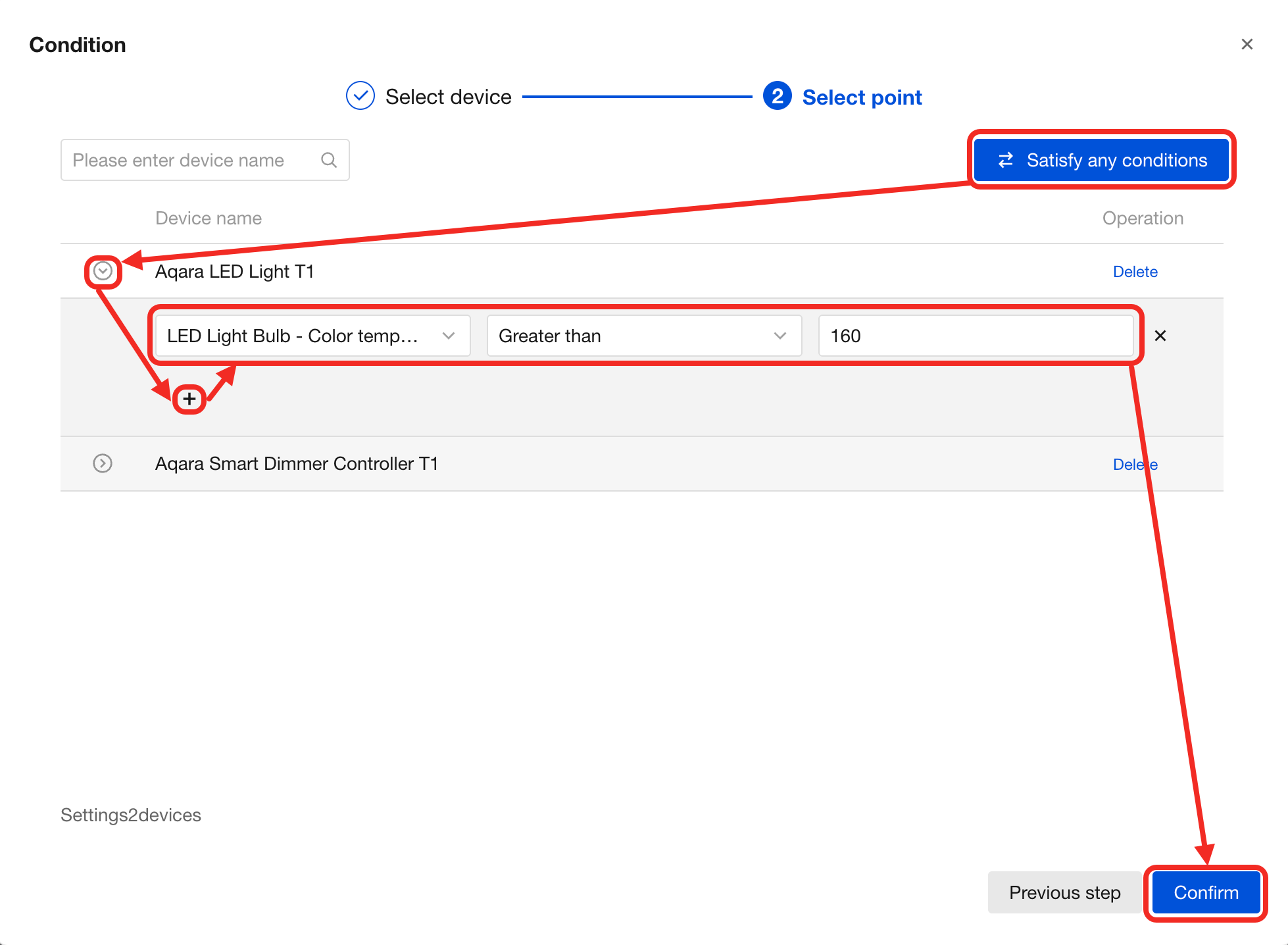Delete the Aqara Smart Dimmer Controller device
Viewport: 1288px width, 945px height.
[x=1126, y=465]
